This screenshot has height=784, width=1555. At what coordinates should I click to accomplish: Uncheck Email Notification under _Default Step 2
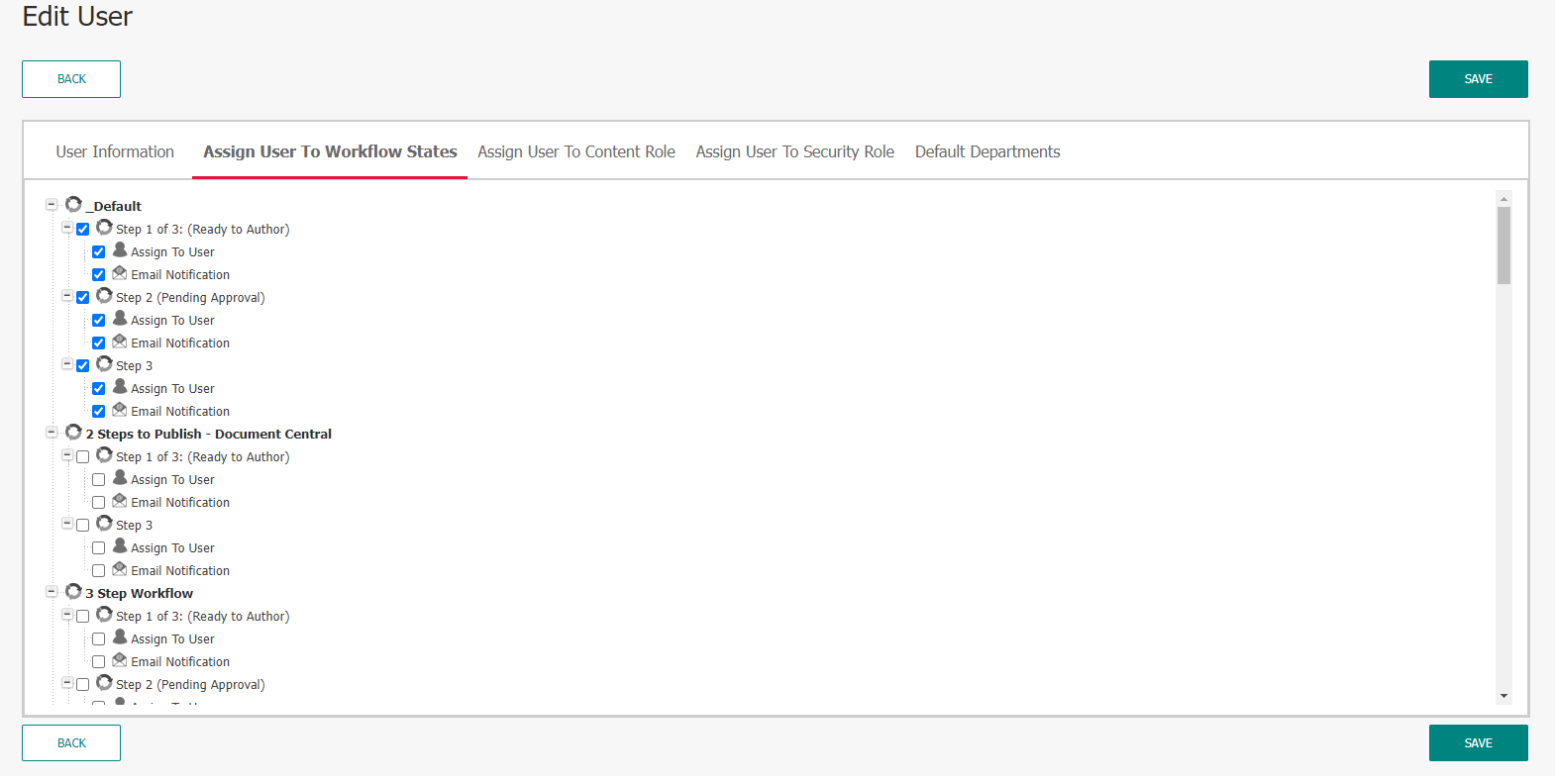(x=99, y=343)
